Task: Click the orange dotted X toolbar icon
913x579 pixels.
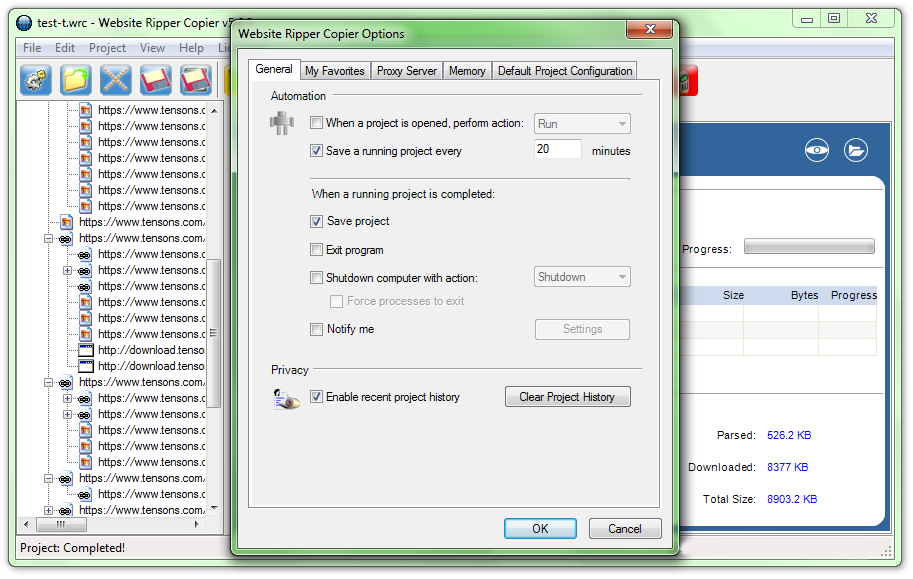Action: click(115, 80)
